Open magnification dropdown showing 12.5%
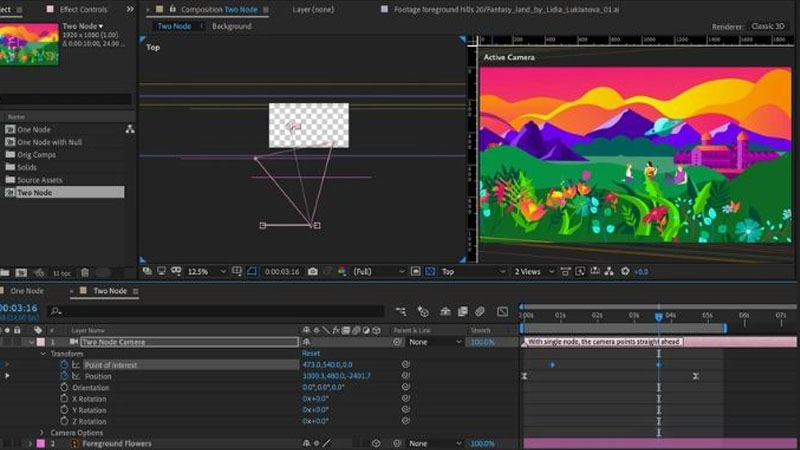The height and width of the screenshot is (450, 800). tap(207, 271)
